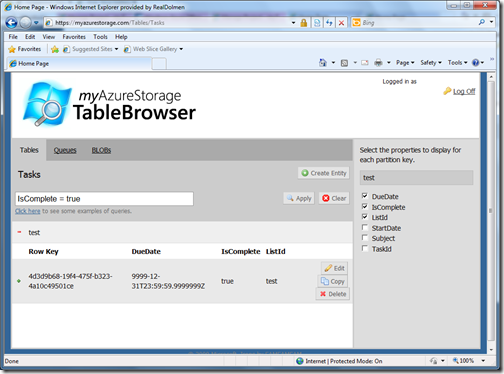Click the blue Help question icon

[x=476, y=63]
